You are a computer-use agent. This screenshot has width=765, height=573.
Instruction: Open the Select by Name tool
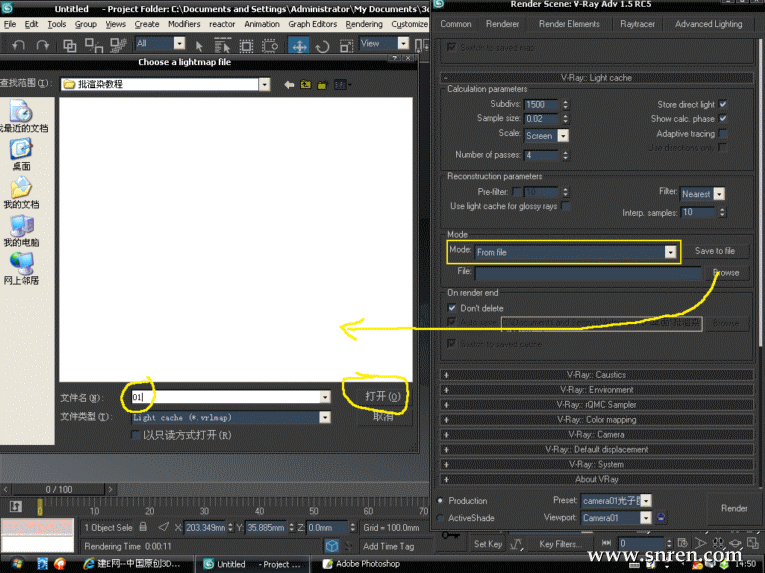point(222,46)
